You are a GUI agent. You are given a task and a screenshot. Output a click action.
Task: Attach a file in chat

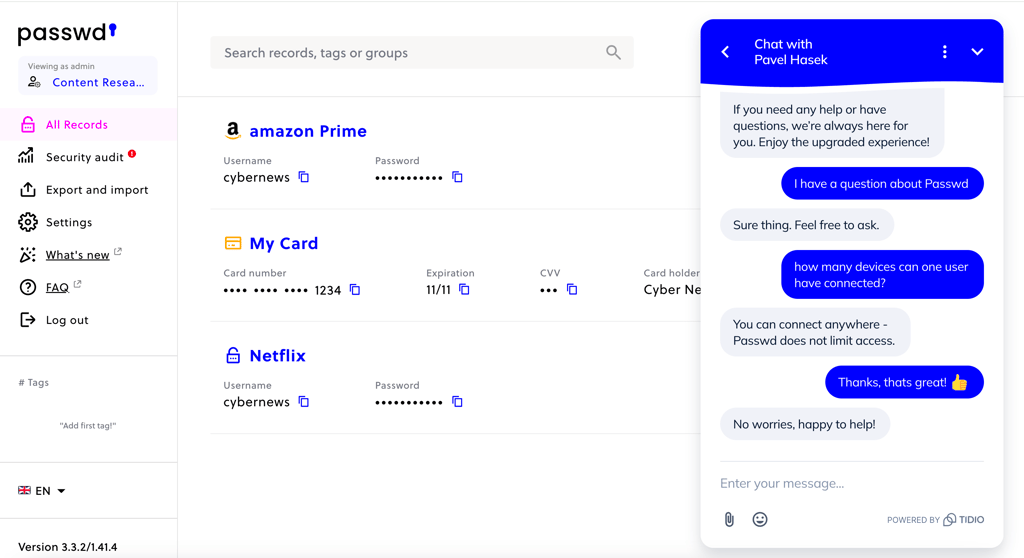[729, 519]
